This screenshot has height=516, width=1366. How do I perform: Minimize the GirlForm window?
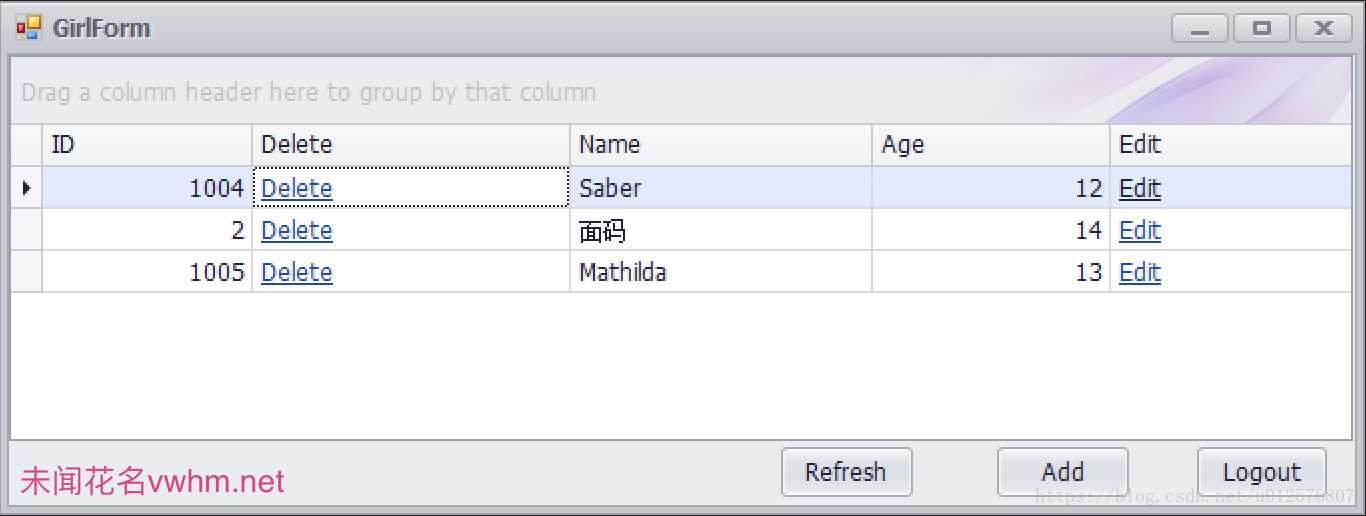coord(1200,28)
